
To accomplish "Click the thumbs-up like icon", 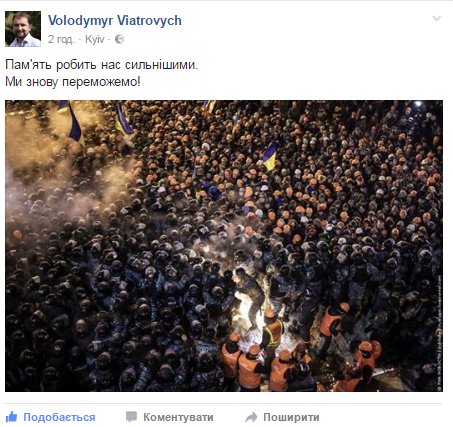I will [x=11, y=417].
